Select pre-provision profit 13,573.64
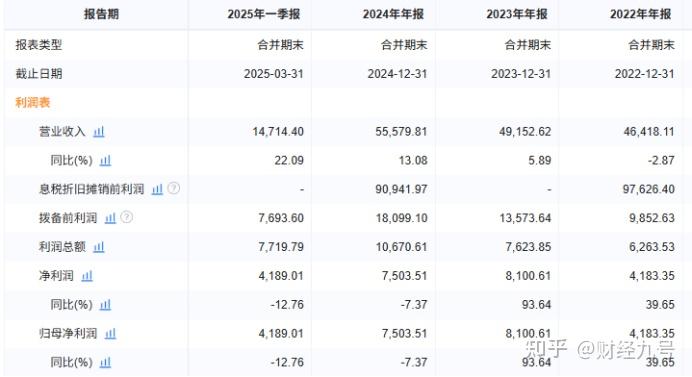The height and width of the screenshot is (377, 692). click(525, 218)
